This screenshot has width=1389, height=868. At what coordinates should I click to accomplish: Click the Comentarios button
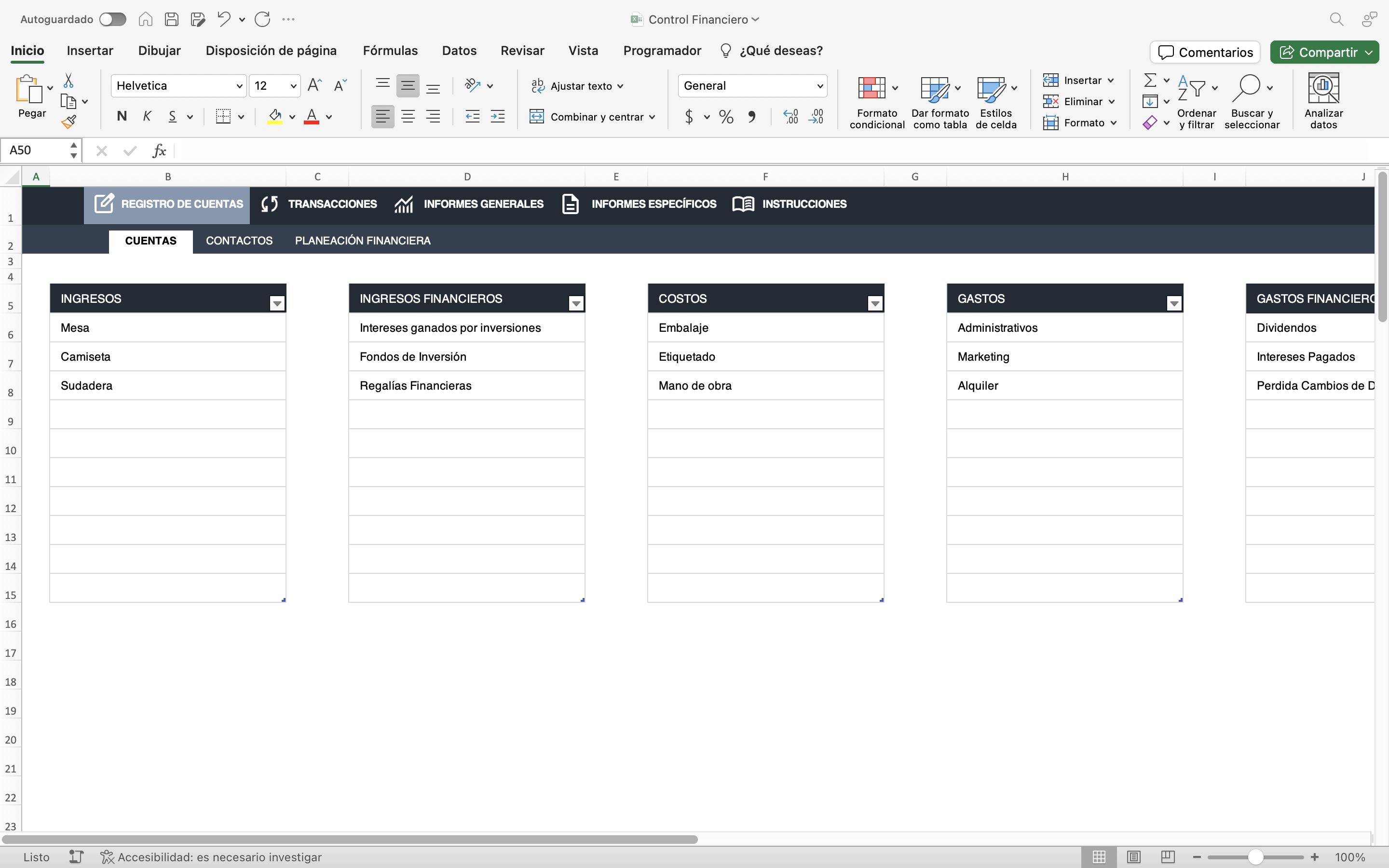pos(1205,52)
